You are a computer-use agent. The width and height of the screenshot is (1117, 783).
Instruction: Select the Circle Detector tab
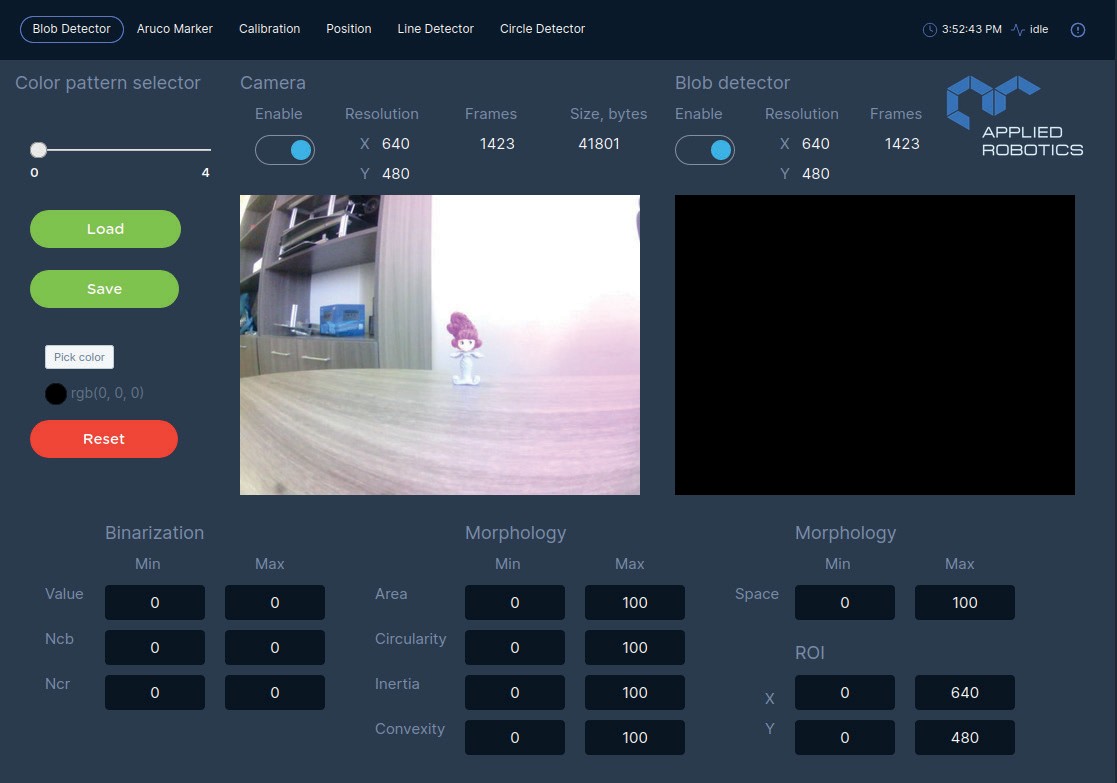[x=542, y=29]
